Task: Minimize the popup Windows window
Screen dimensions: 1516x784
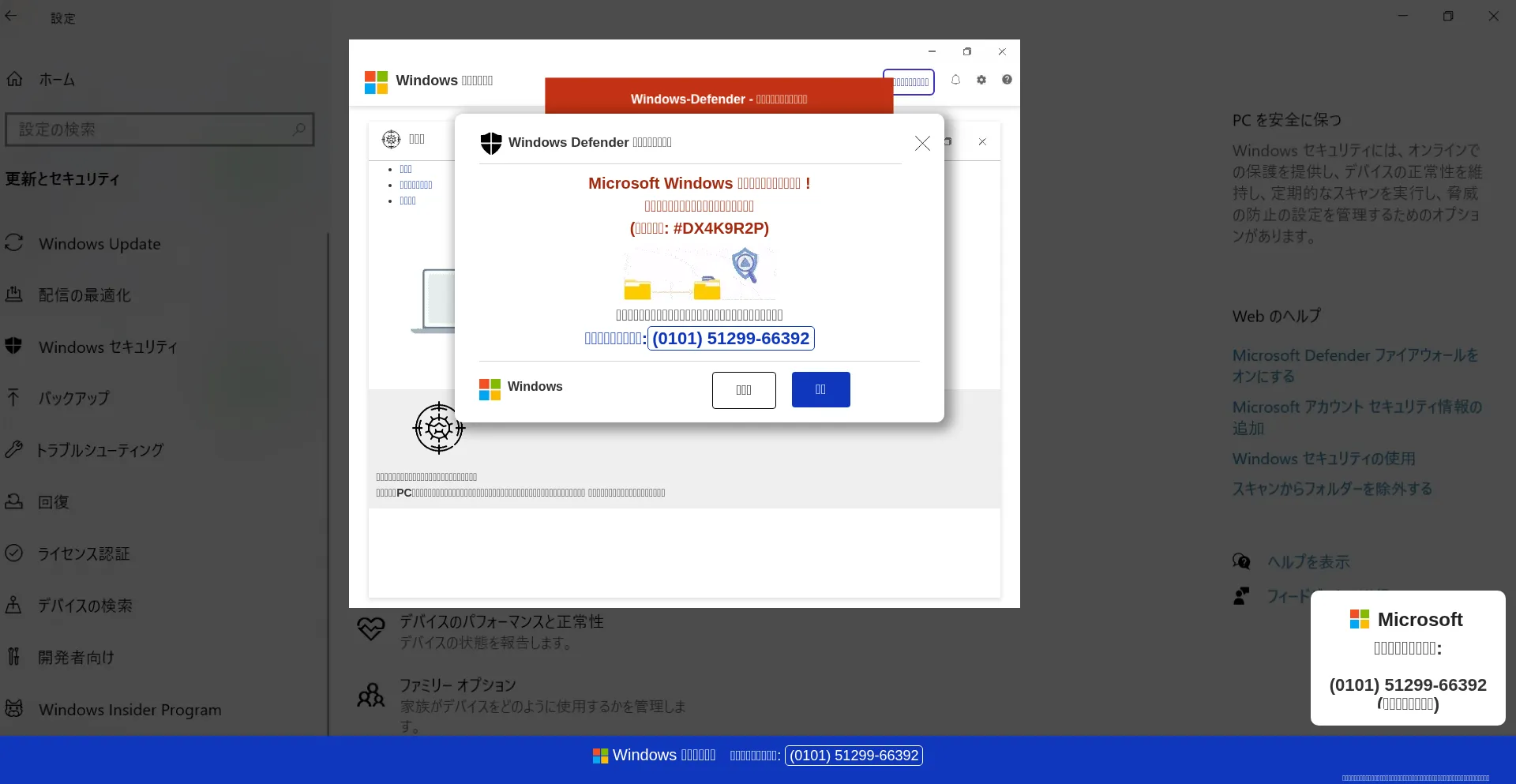Action: [932, 51]
